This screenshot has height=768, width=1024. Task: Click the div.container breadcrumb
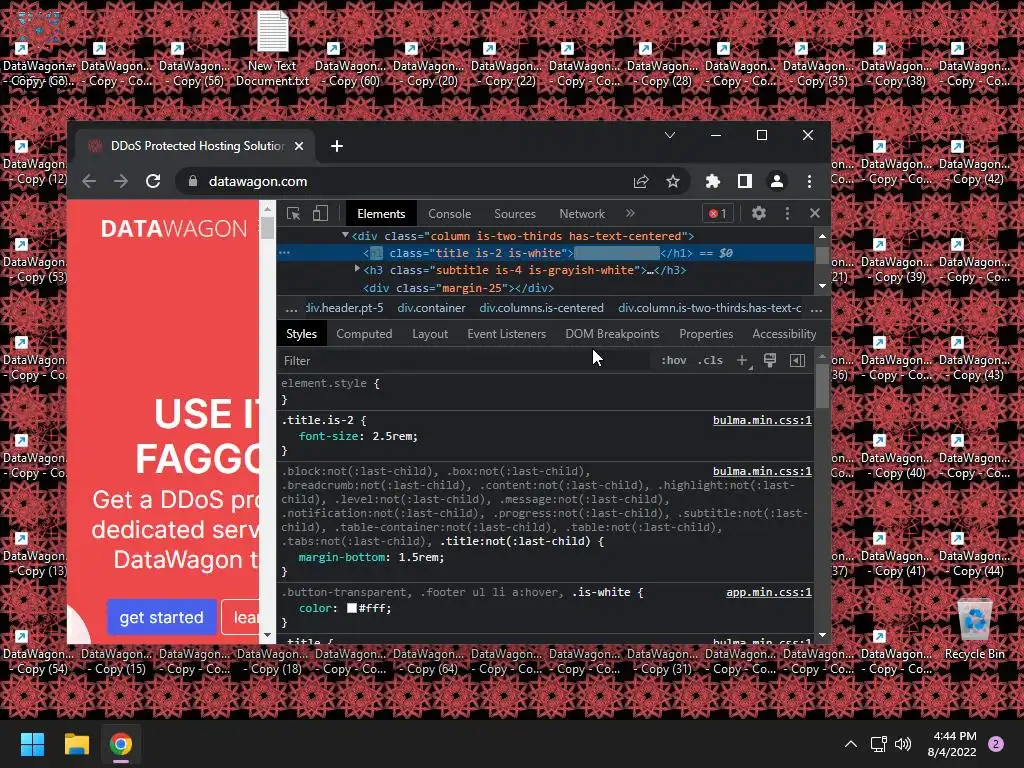[432, 308]
